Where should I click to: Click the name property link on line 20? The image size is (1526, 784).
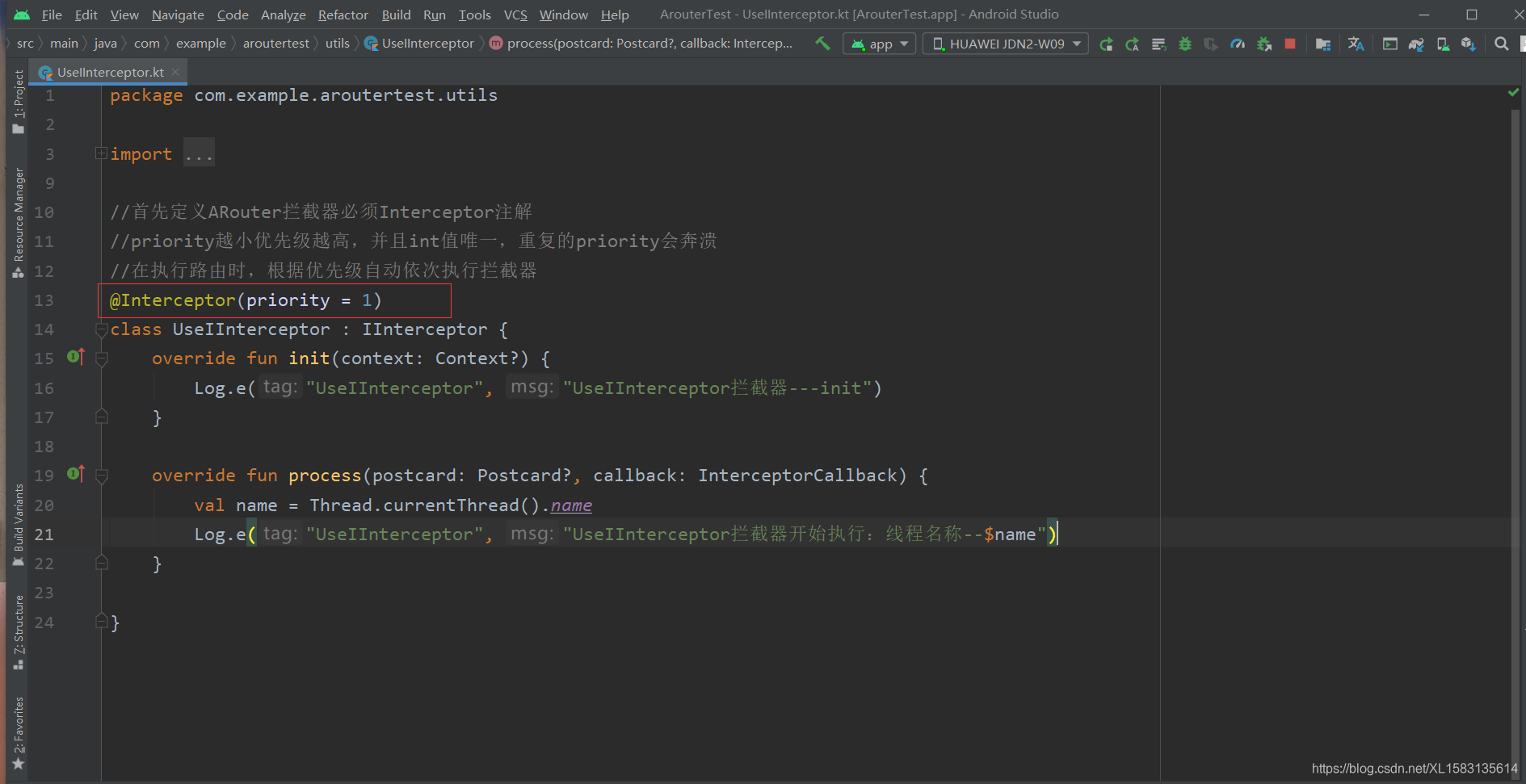pyautogui.click(x=571, y=505)
